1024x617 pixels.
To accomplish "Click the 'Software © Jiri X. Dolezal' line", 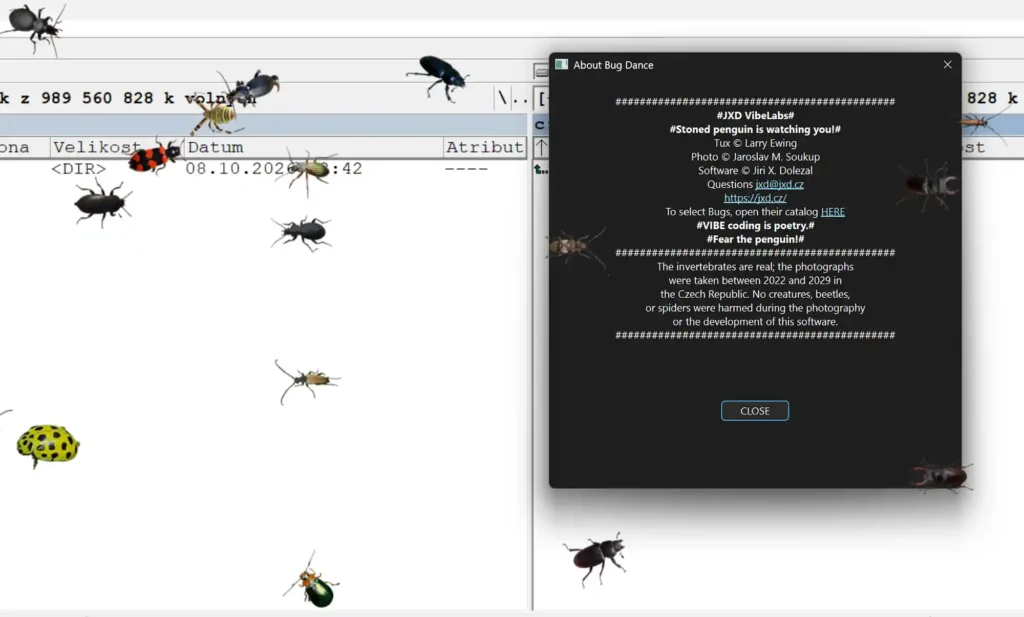I will 755,170.
